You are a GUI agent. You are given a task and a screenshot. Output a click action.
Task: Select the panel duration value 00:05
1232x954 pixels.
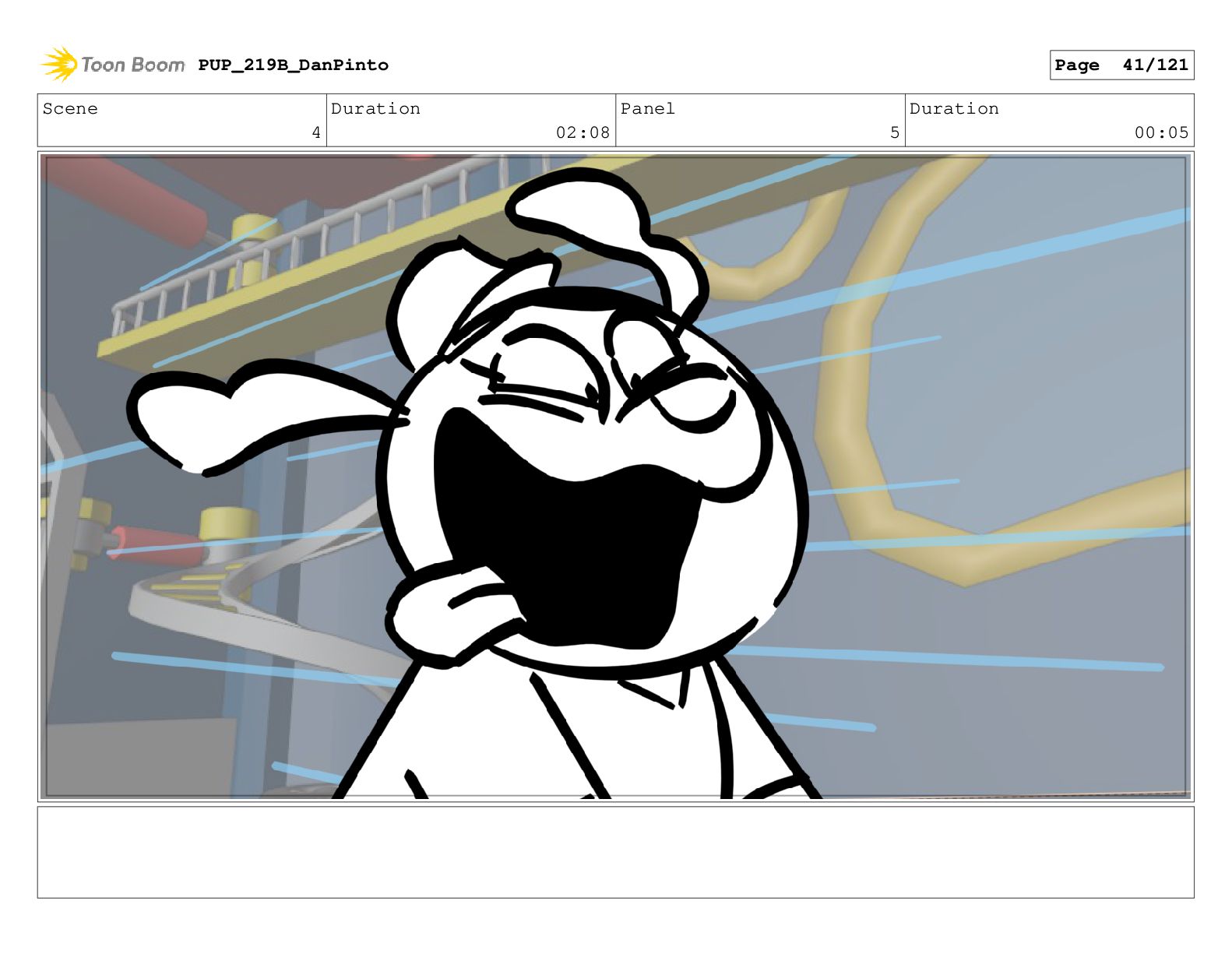[1161, 132]
